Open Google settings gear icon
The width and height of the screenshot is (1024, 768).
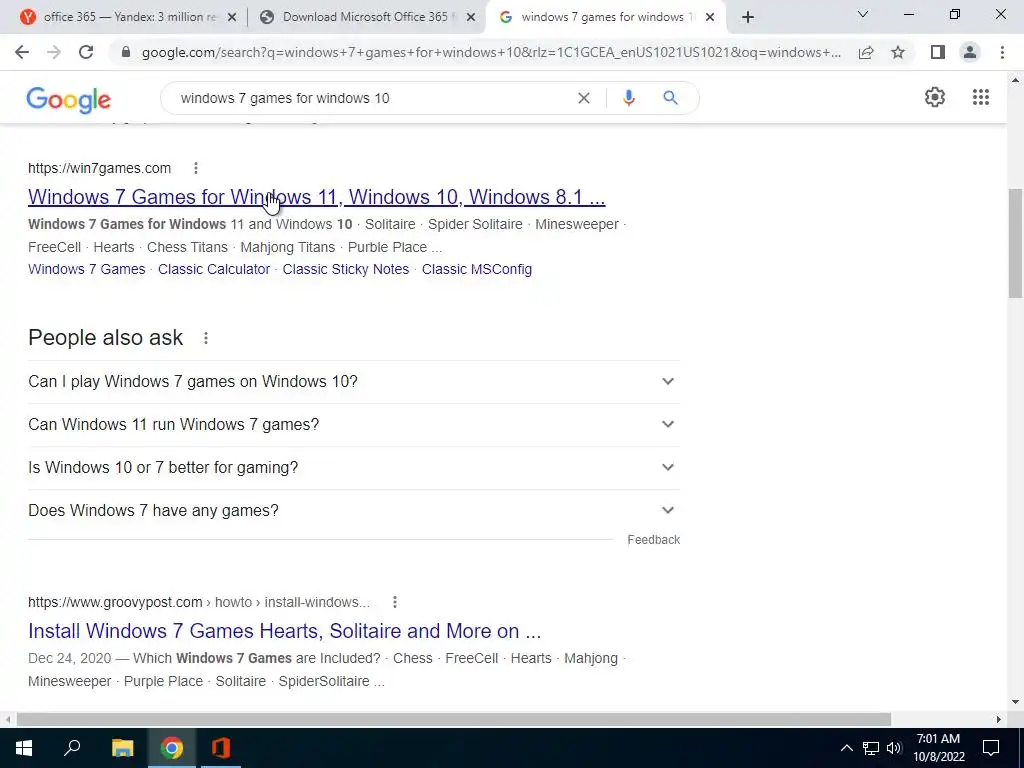coord(935,97)
